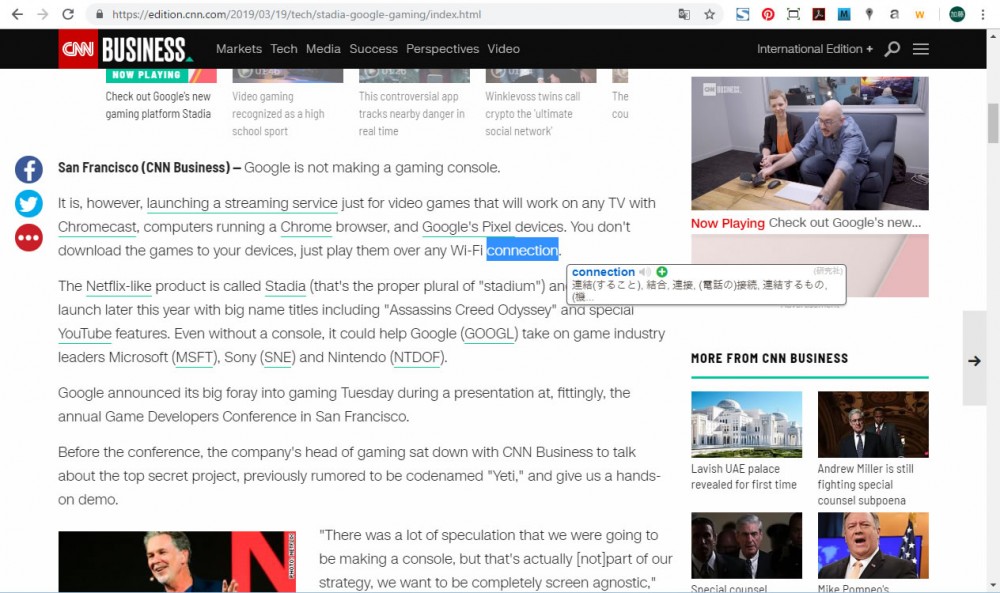Play pronunciation of 'connection' in popup
This screenshot has height=593, width=1000.
click(645, 272)
